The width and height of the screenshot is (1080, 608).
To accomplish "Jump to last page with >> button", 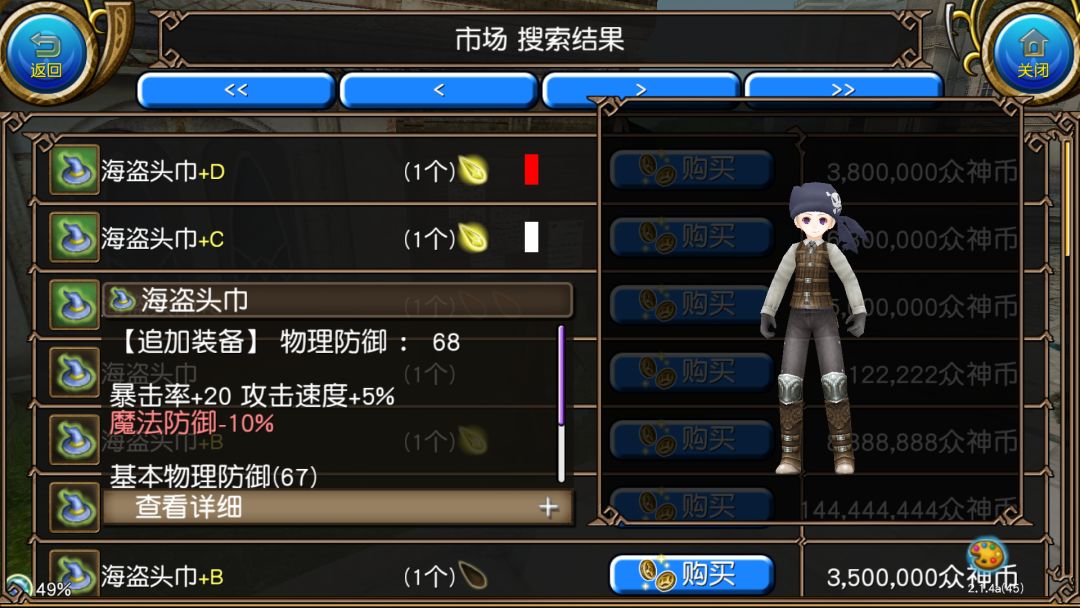I will pos(843,90).
